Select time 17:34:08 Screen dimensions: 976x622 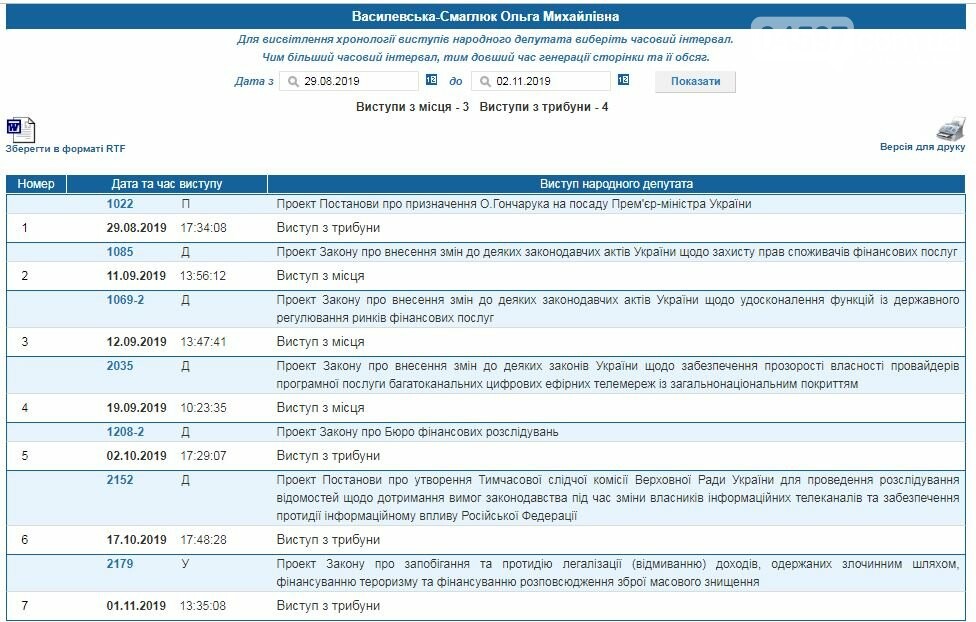pyautogui.click(x=203, y=228)
